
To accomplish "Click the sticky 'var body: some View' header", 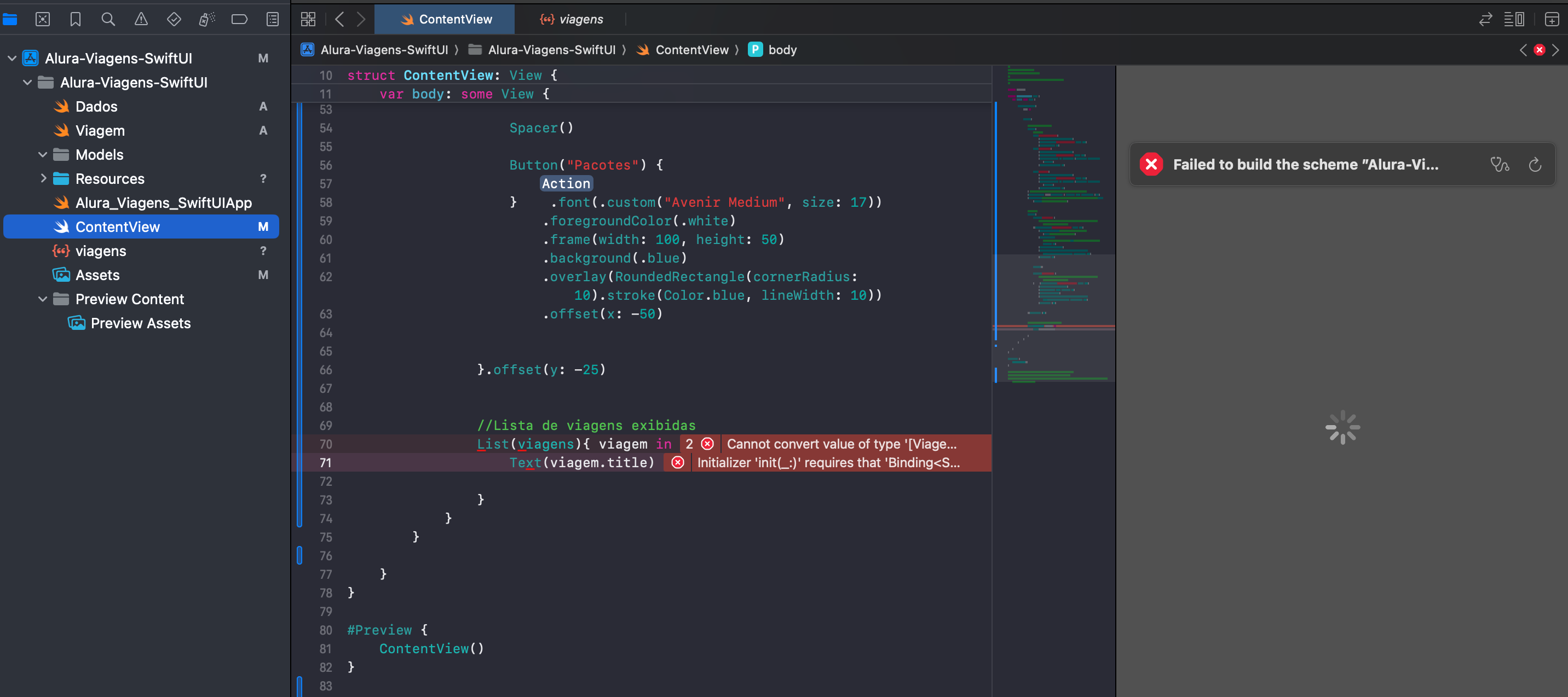I will (464, 94).
